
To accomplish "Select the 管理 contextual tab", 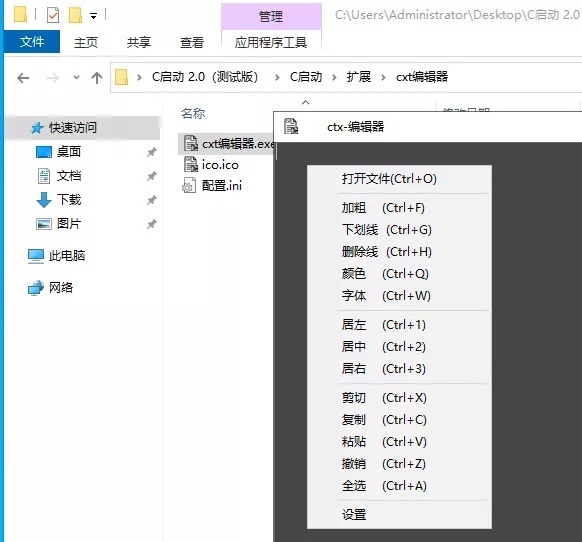I will [x=271, y=16].
